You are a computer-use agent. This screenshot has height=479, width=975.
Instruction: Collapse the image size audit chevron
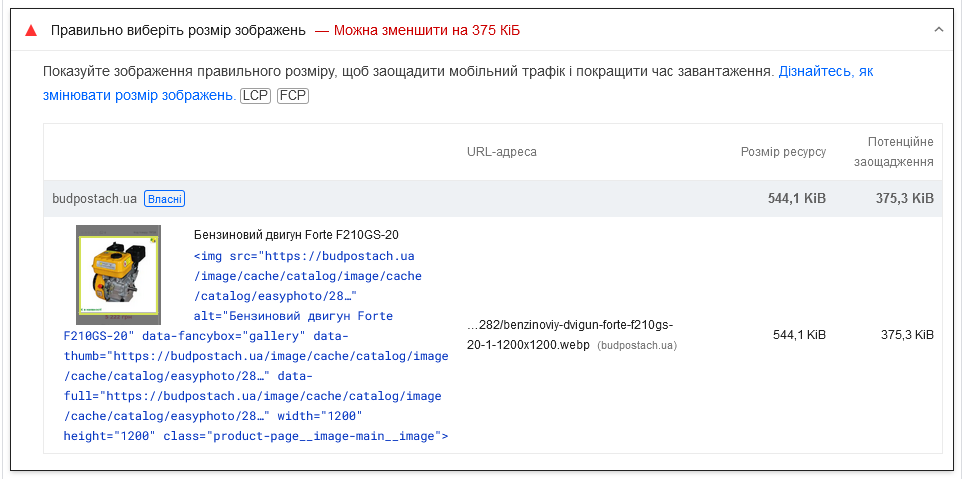(939, 30)
